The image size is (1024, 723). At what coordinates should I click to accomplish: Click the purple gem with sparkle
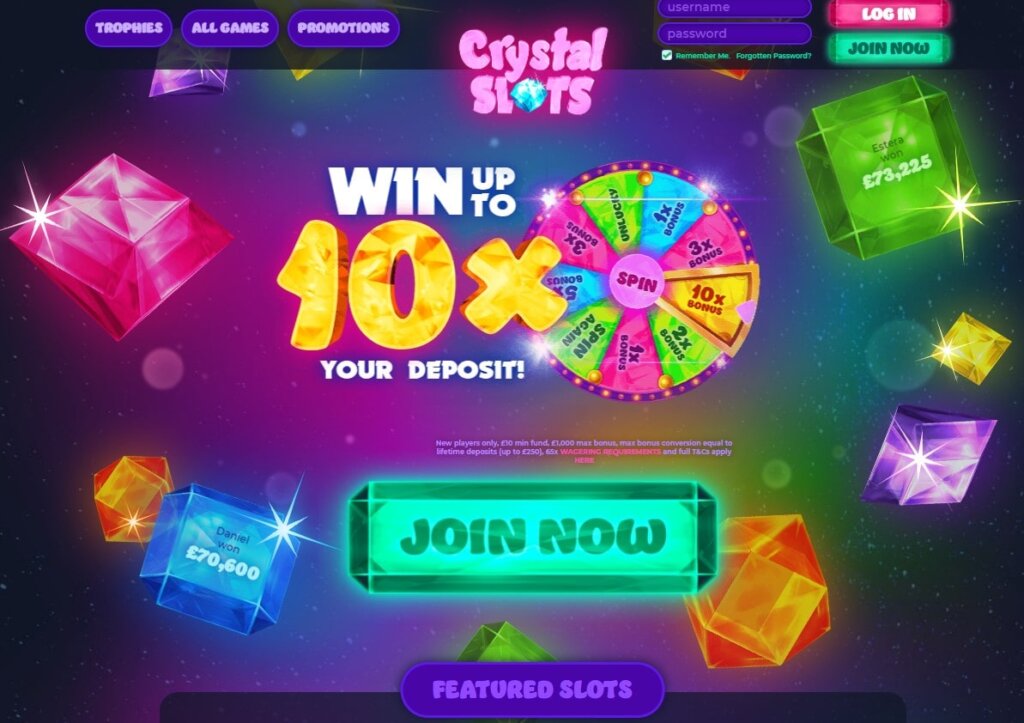coord(929,455)
